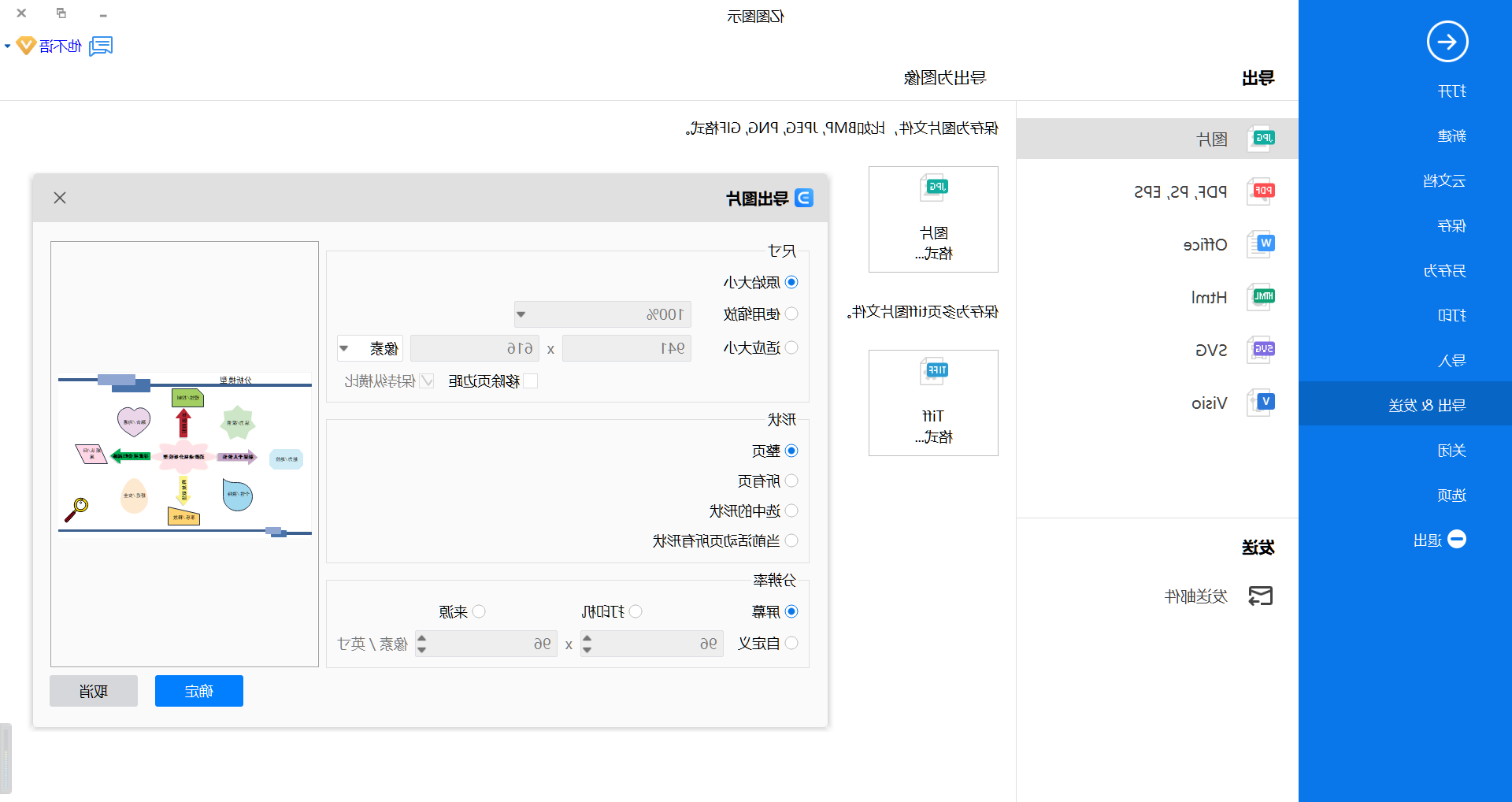Select 适应大小 radio button
Image resolution: width=1512 pixels, height=802 pixels.
point(792,347)
